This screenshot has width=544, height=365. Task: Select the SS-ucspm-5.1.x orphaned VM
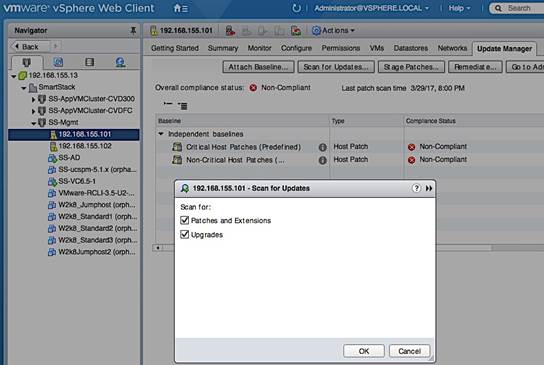[92, 170]
